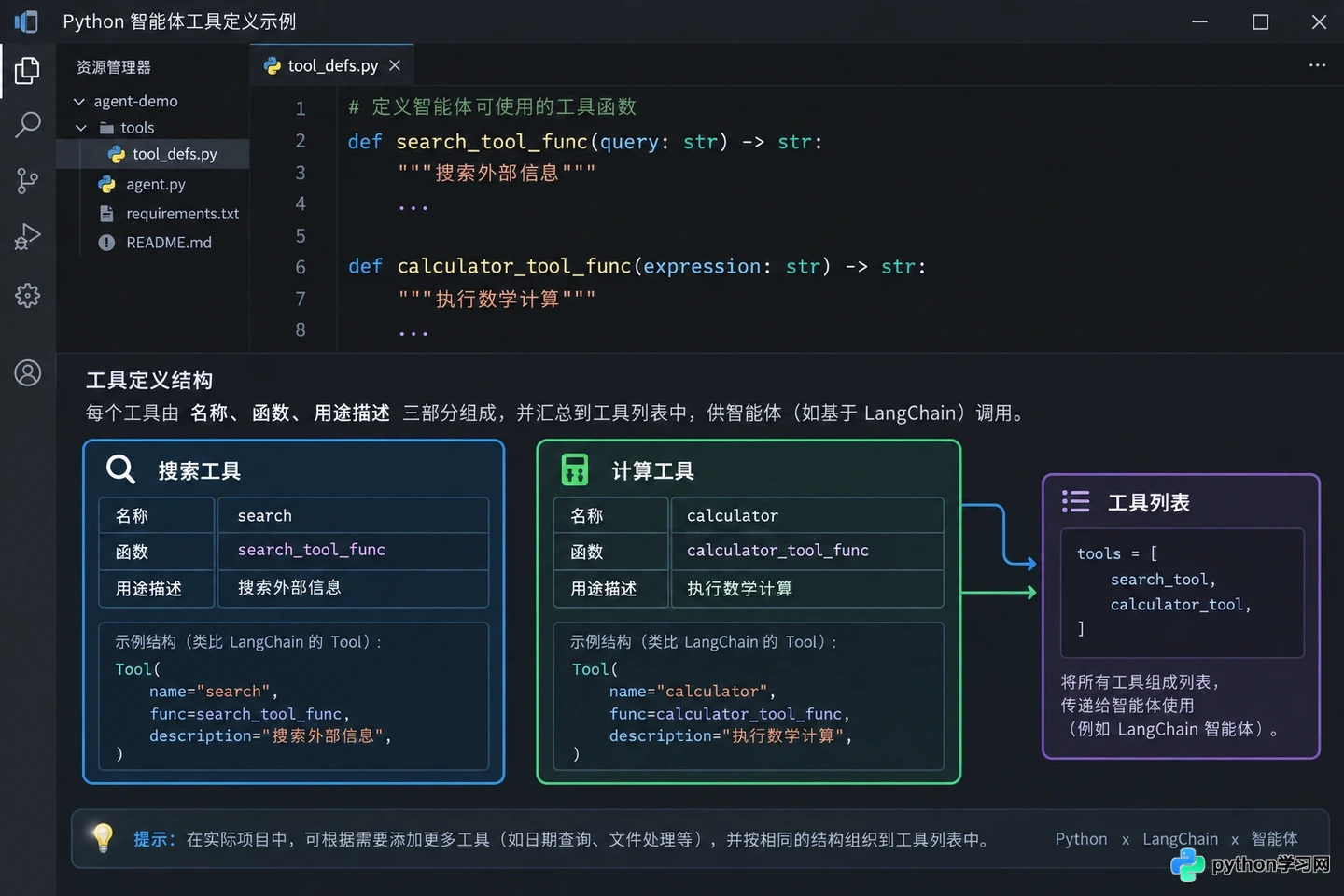This screenshot has height=896, width=1344.
Task: Click search_tool, in the tools list
Action: coord(1163,580)
